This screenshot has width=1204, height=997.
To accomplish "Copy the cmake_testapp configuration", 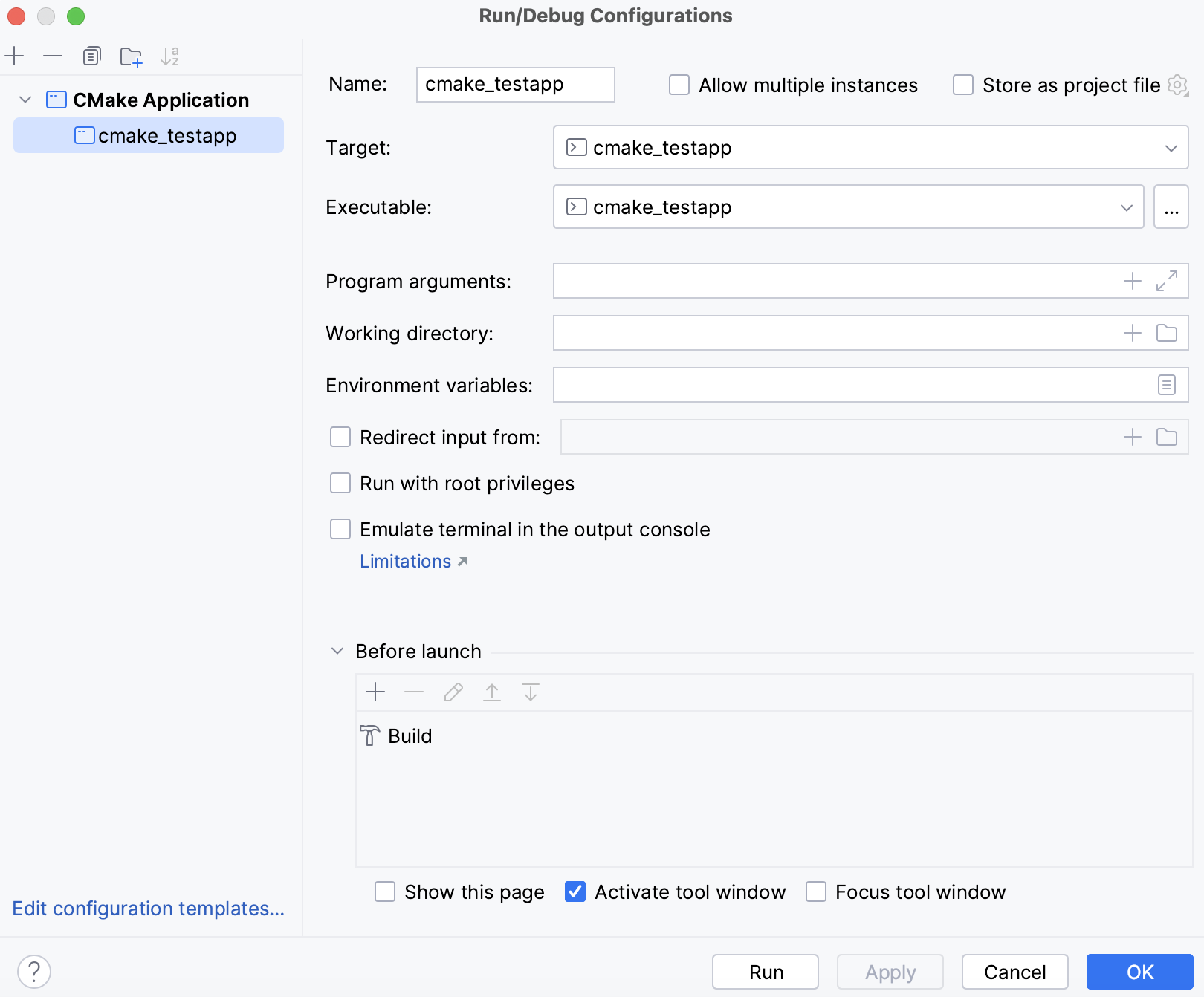I will tap(91, 55).
